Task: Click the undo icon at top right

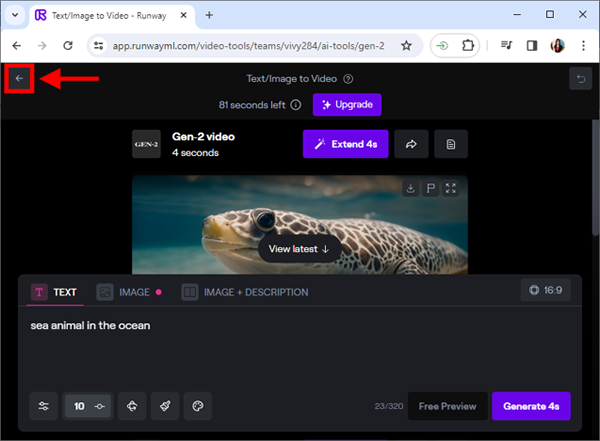Action: pos(580,78)
